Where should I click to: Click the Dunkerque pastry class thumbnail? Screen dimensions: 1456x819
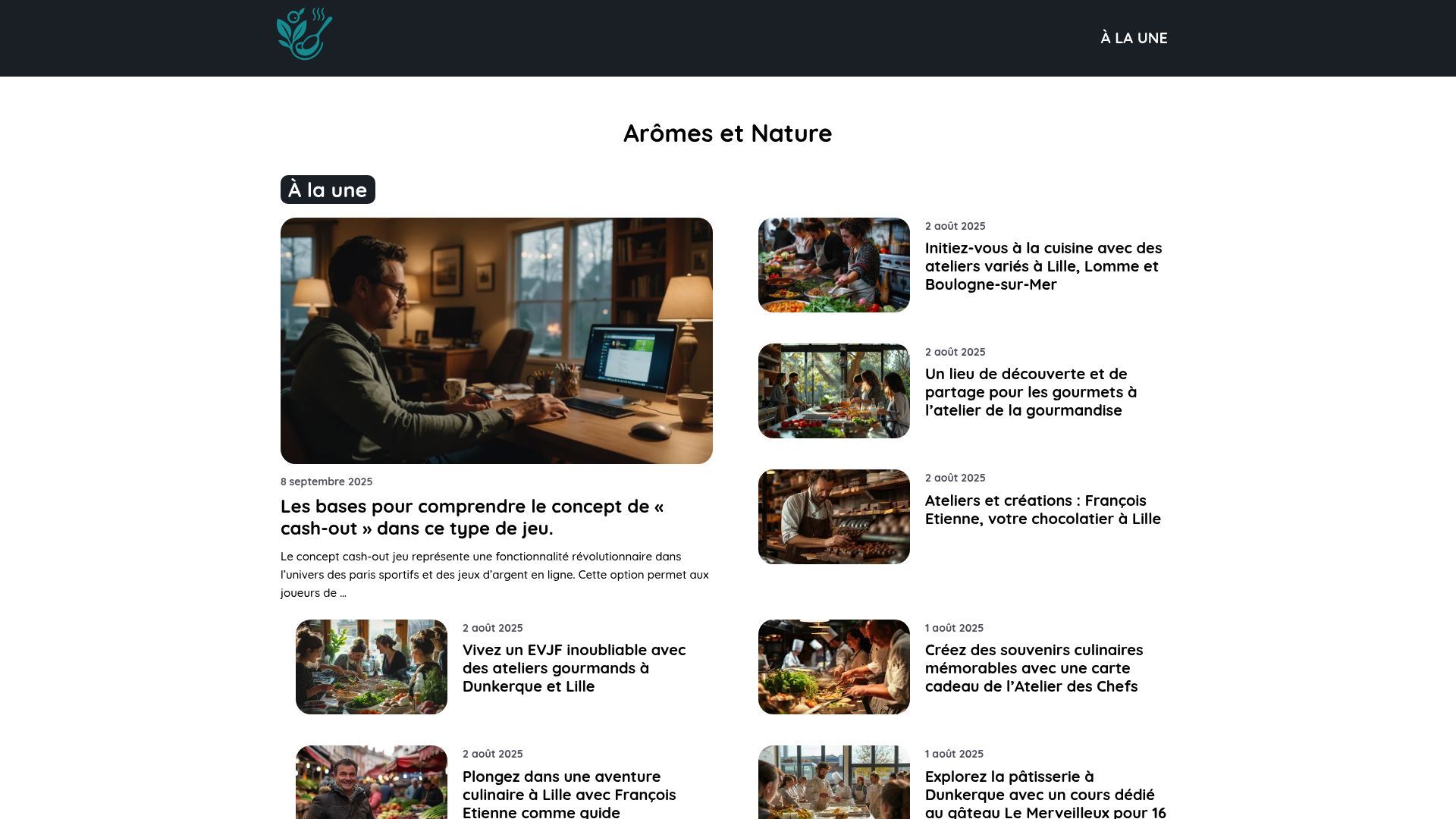coord(834,782)
